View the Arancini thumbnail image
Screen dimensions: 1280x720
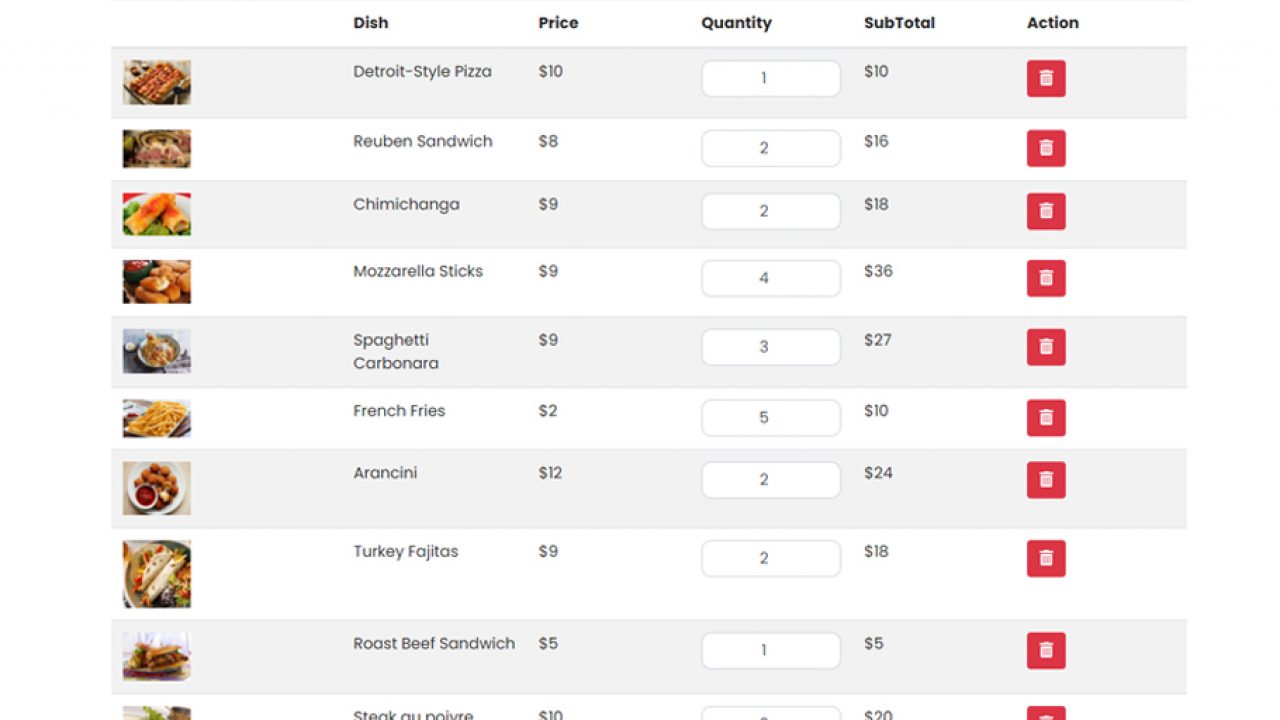(157, 488)
